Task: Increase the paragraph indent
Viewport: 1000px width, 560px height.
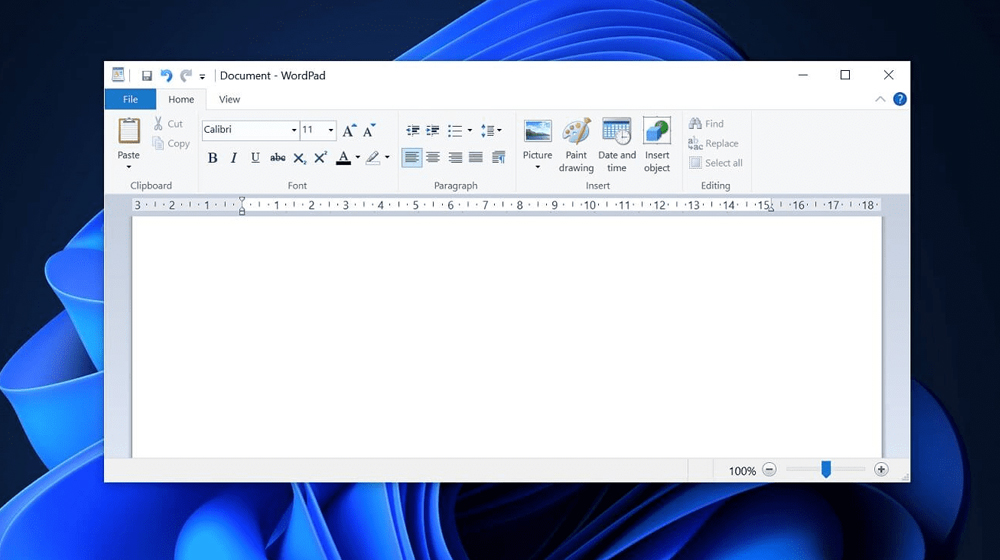Action: click(x=433, y=131)
